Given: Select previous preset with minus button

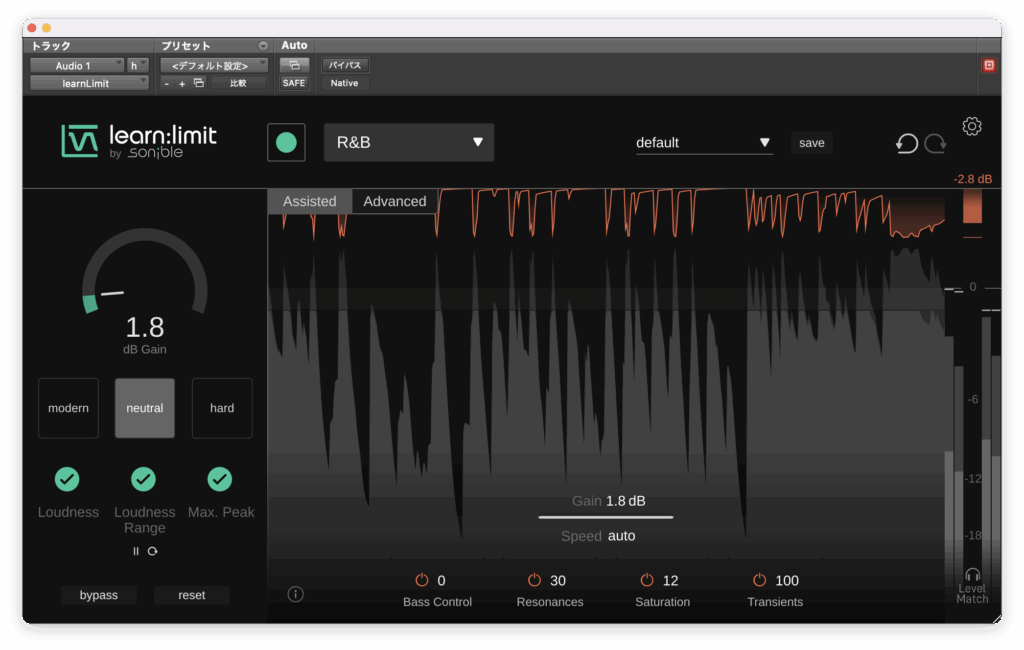Looking at the screenshot, I should point(167,84).
